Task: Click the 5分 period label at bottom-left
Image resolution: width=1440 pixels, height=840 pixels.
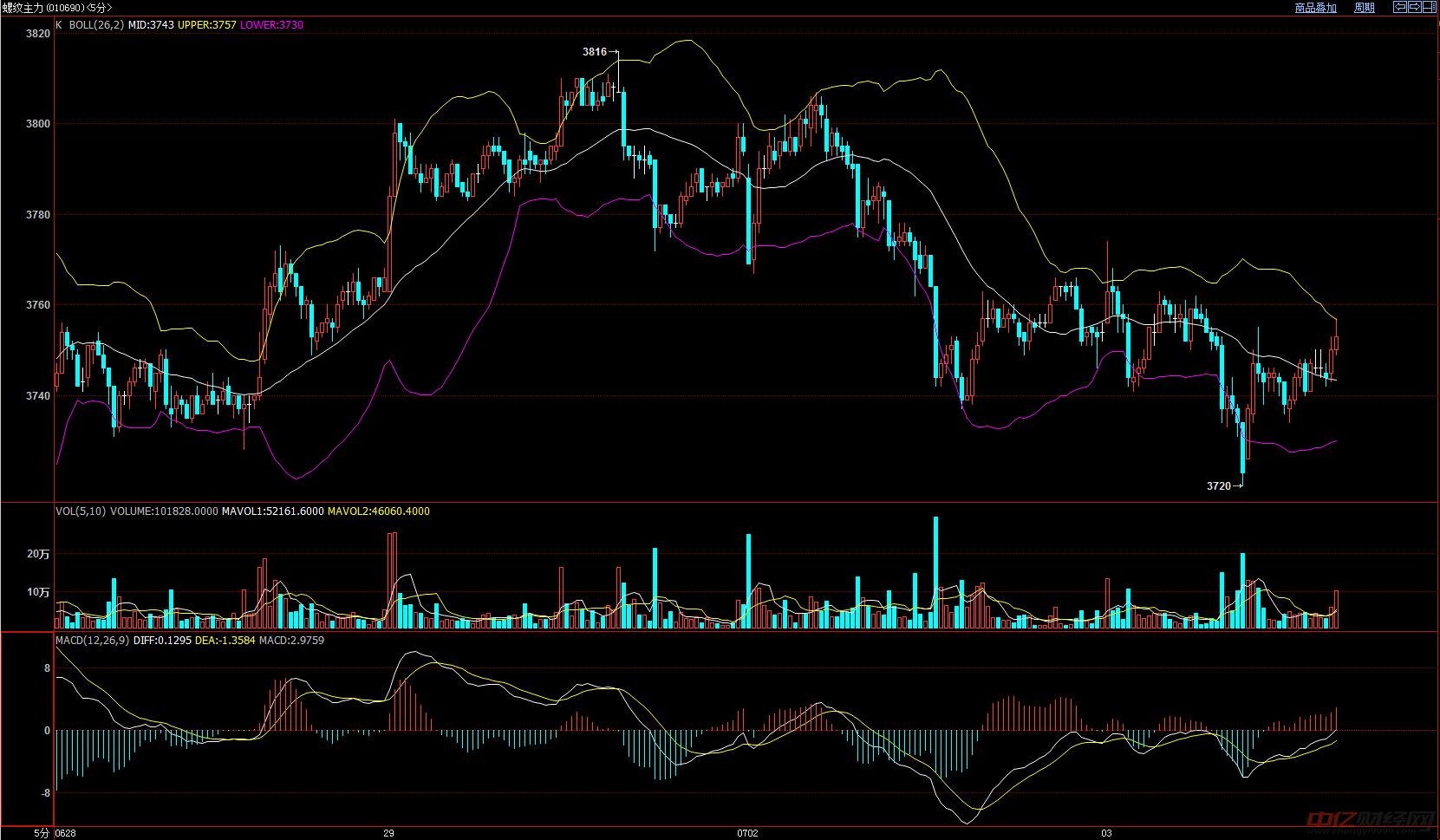Action: [42, 833]
